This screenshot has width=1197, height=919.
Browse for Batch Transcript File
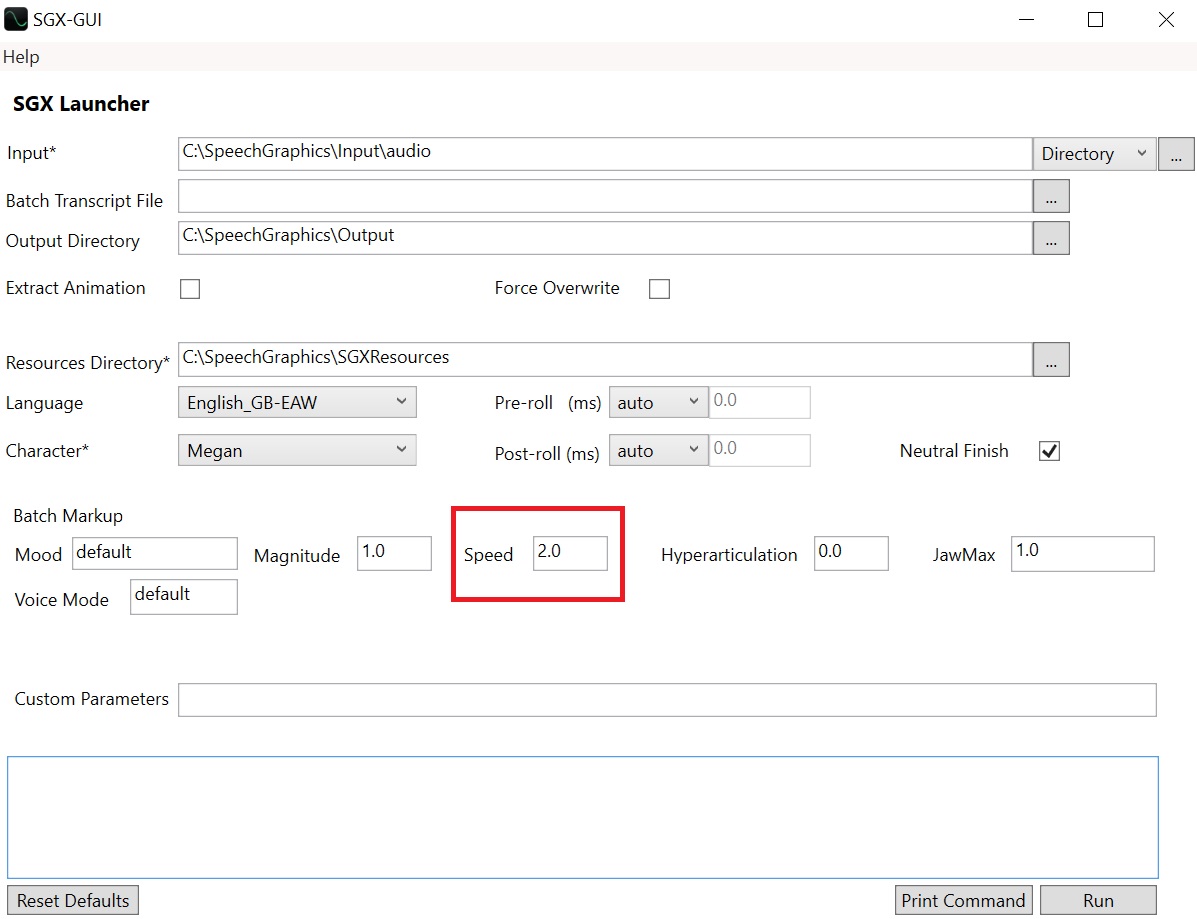coord(1050,197)
